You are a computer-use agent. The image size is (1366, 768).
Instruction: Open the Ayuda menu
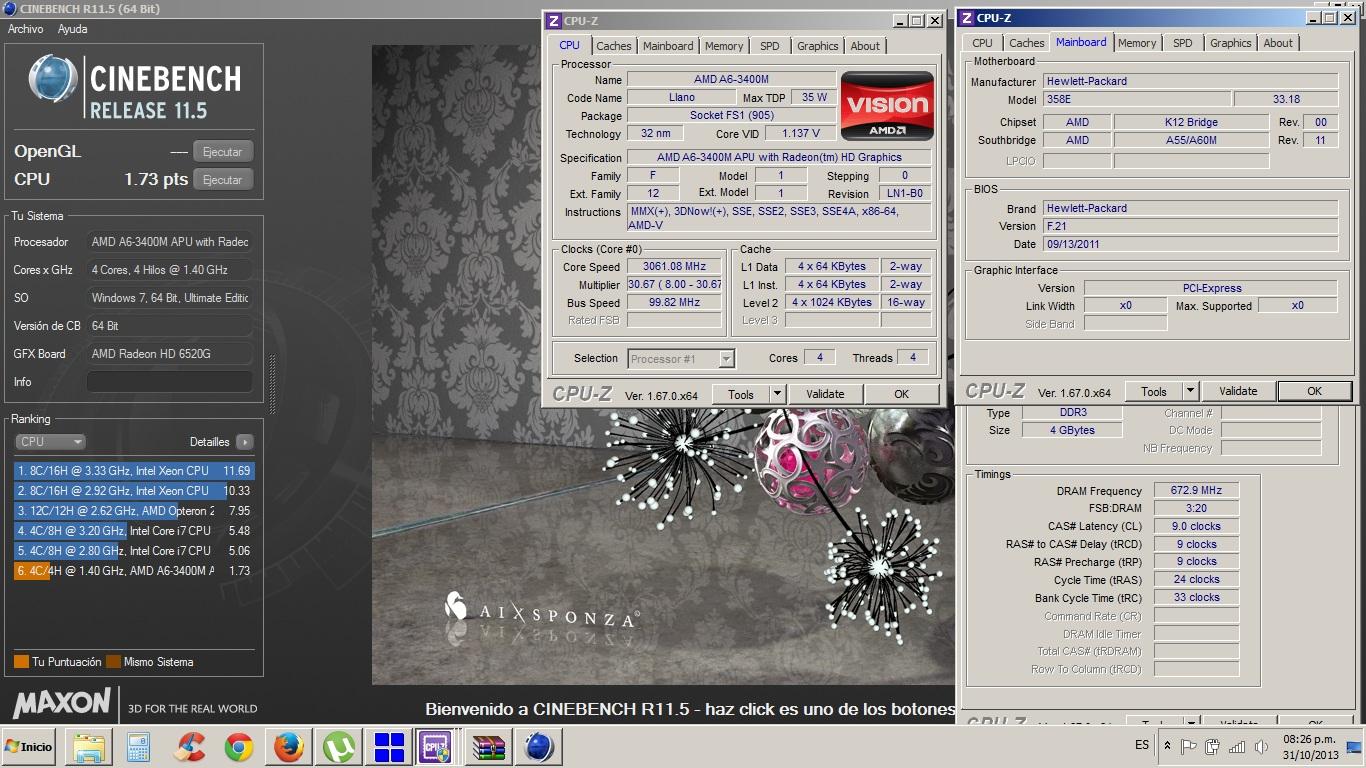click(72, 29)
